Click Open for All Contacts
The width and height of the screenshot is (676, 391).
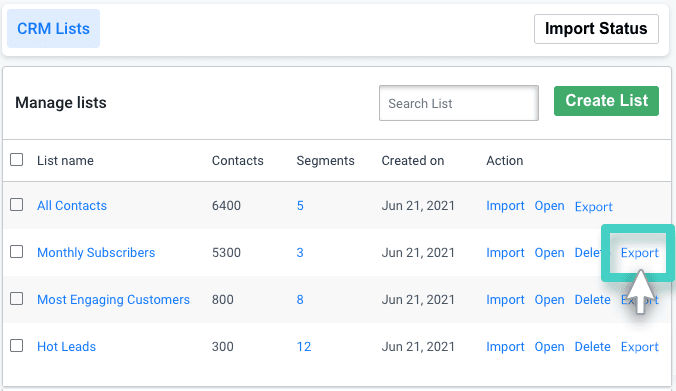(550, 206)
